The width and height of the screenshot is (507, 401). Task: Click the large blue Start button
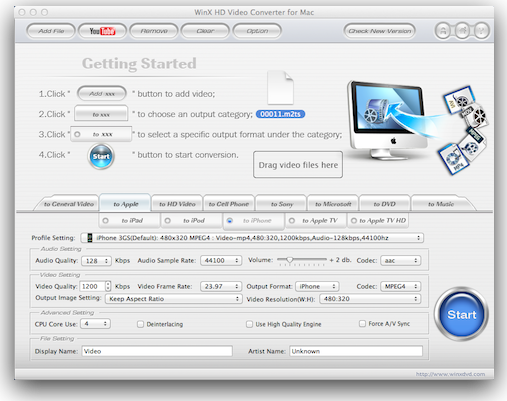point(461,314)
